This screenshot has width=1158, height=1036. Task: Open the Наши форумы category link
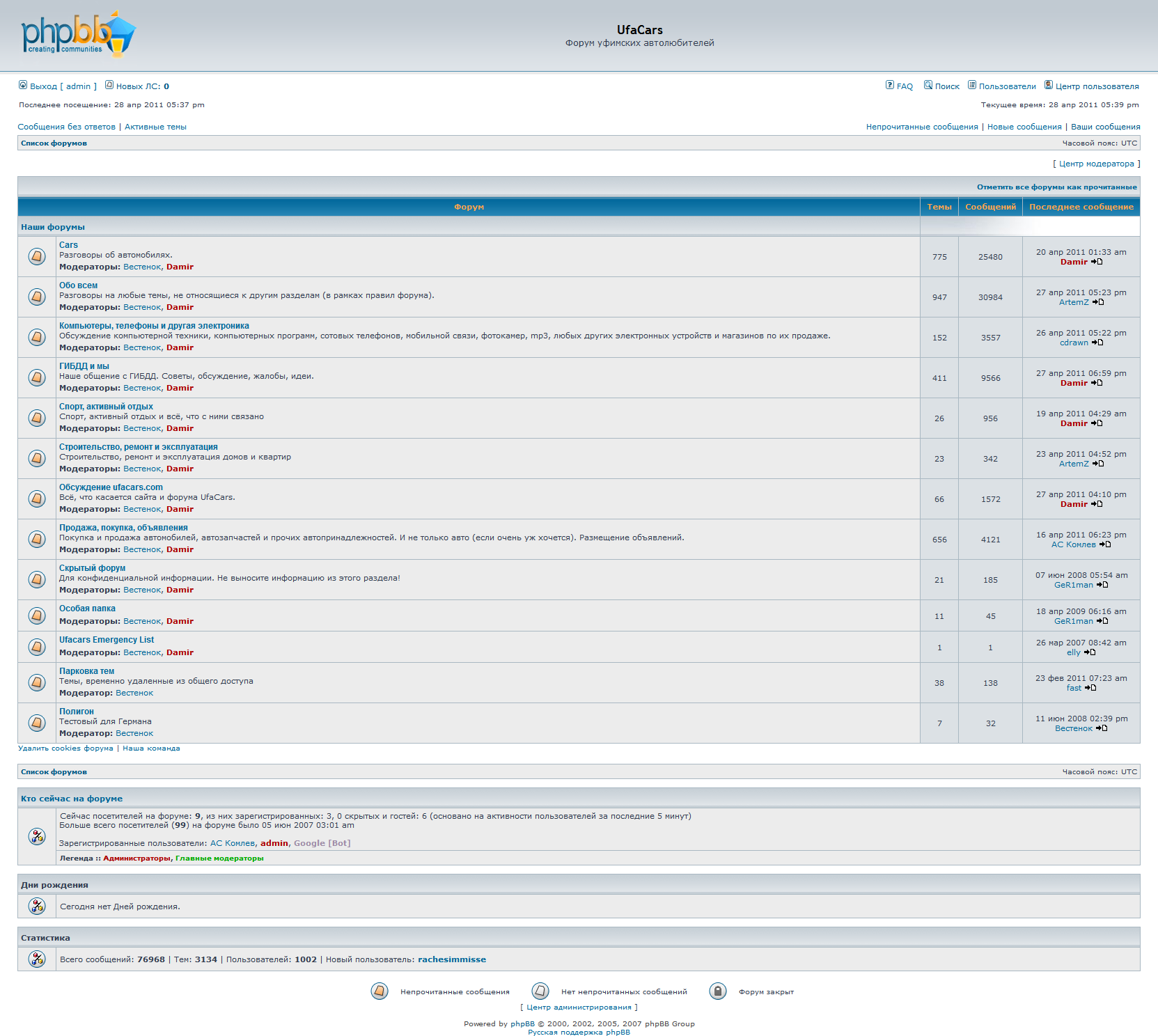(x=53, y=227)
